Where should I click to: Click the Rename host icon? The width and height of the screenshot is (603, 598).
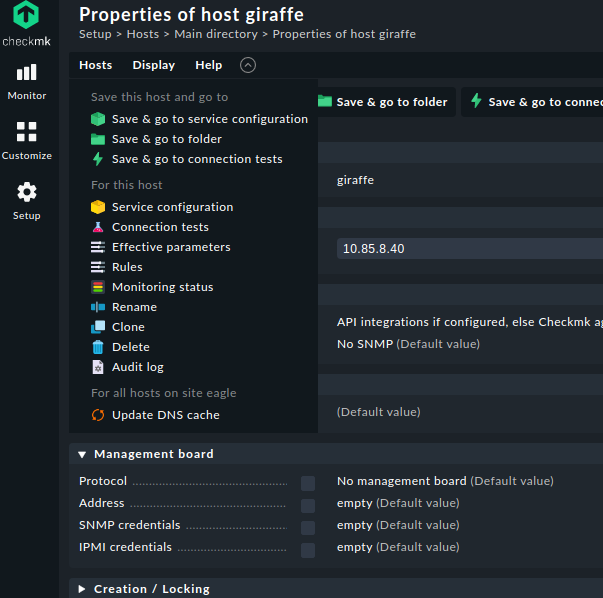coord(98,307)
